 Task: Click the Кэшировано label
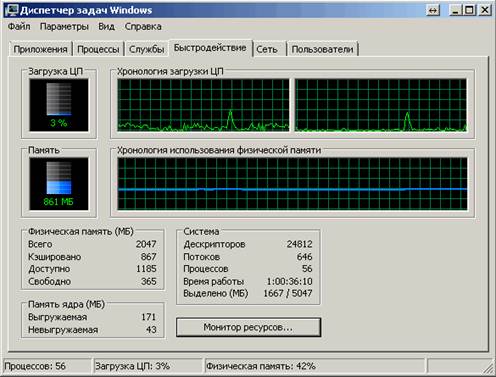pyautogui.click(x=55, y=257)
